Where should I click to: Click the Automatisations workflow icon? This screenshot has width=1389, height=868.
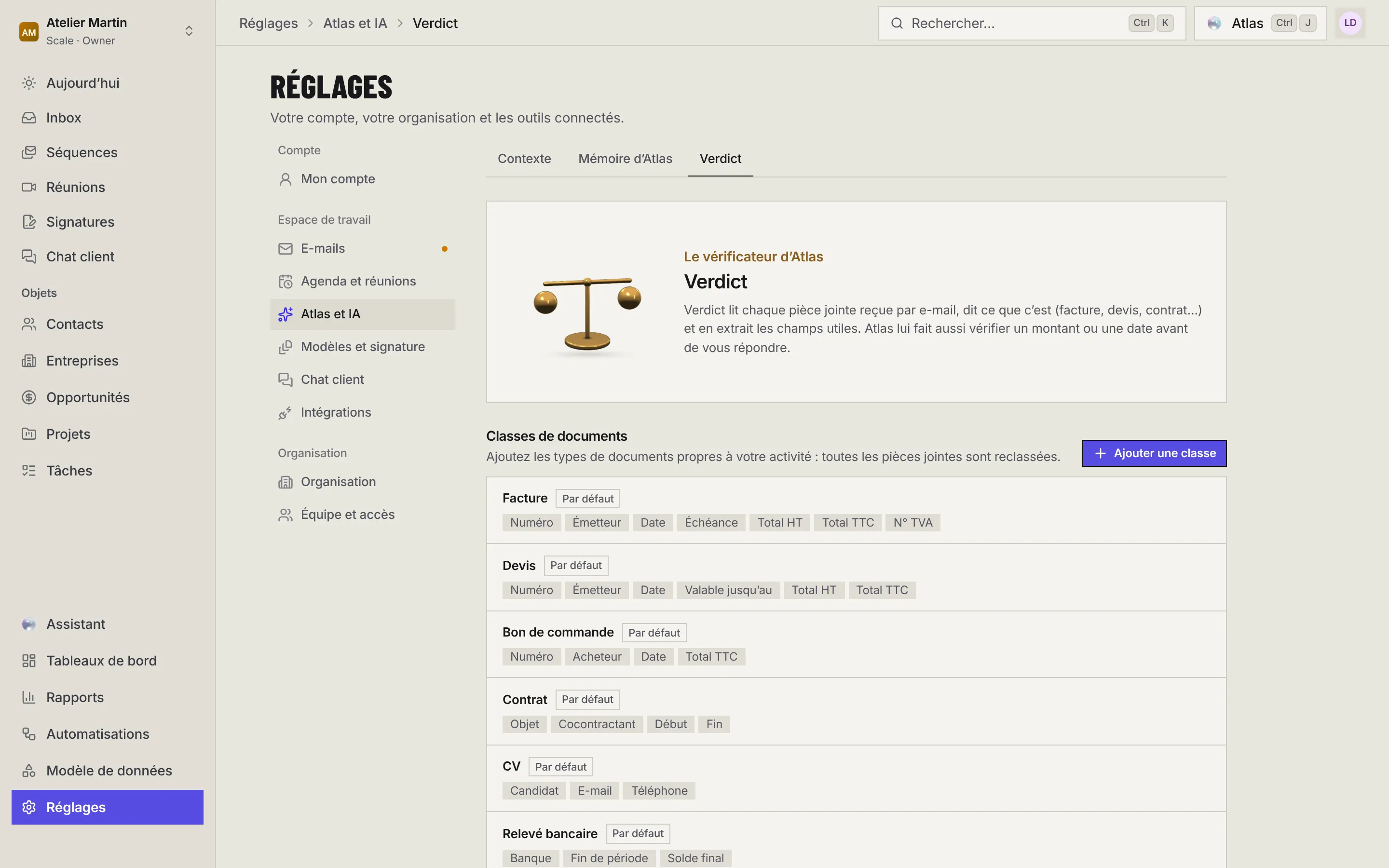point(29,734)
